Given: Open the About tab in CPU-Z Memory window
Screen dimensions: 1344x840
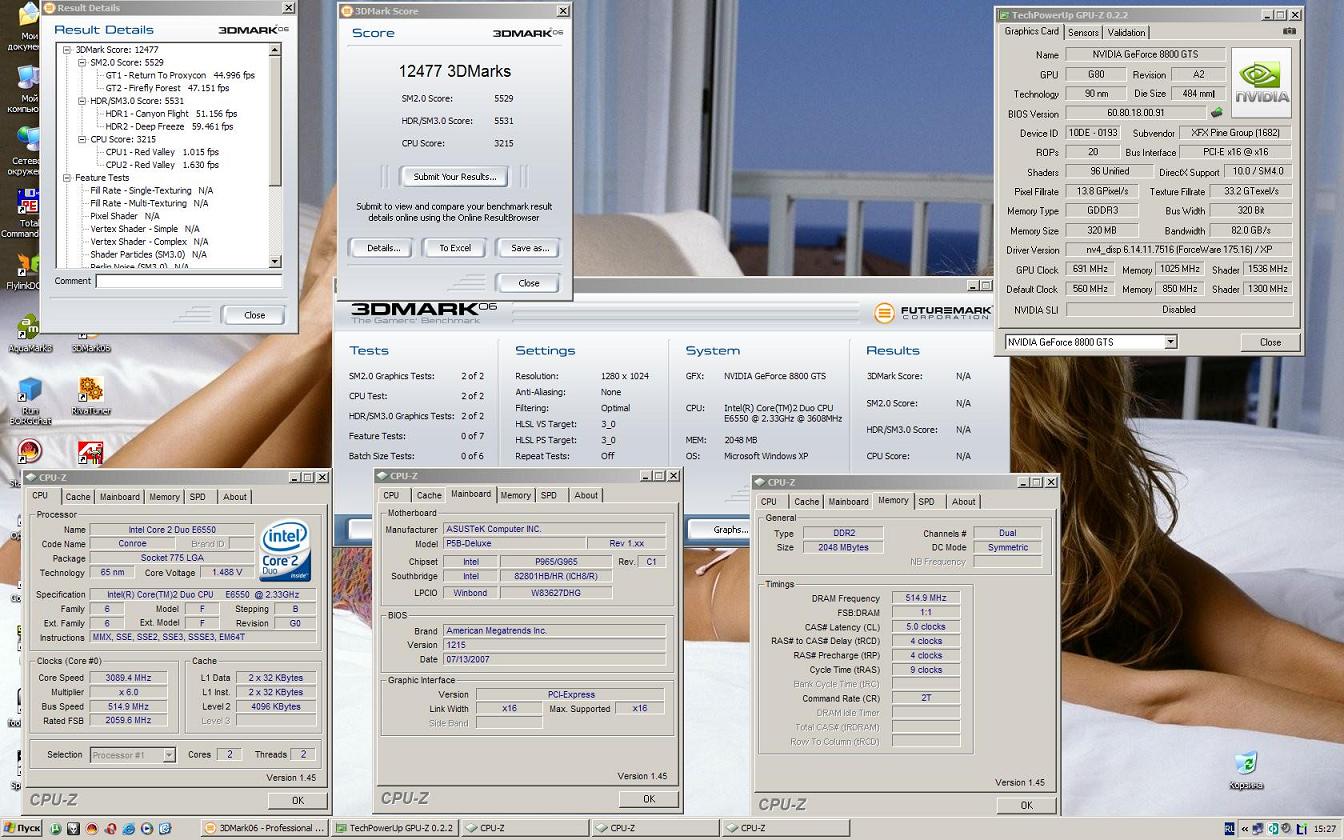Looking at the screenshot, I should click(963, 502).
